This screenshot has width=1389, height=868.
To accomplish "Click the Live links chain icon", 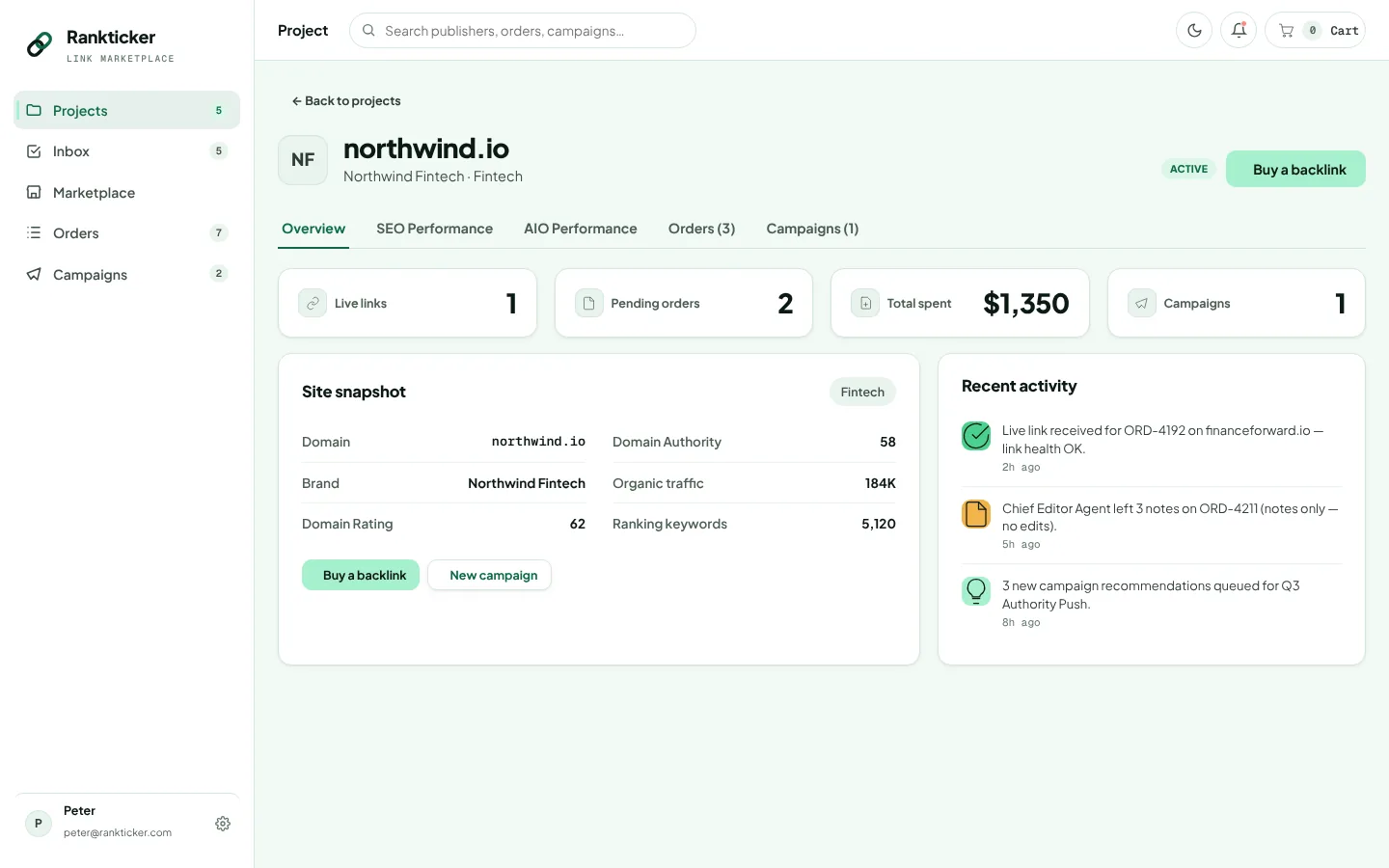I will (313, 303).
